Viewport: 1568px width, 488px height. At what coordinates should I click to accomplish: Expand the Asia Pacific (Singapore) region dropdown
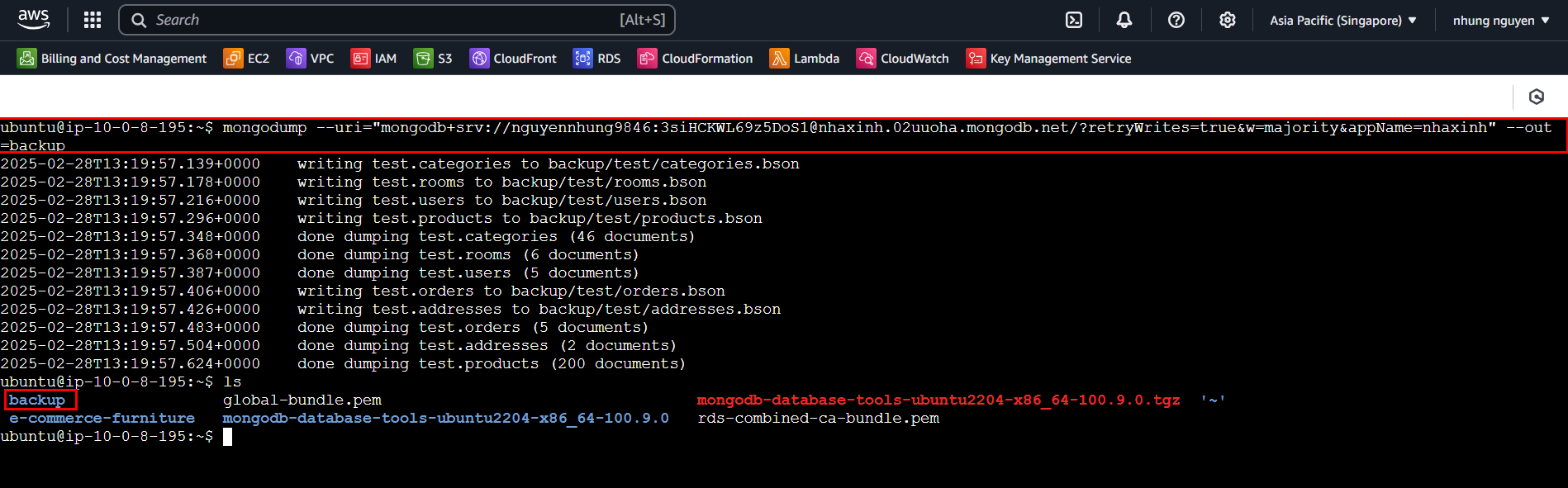[x=1343, y=20]
